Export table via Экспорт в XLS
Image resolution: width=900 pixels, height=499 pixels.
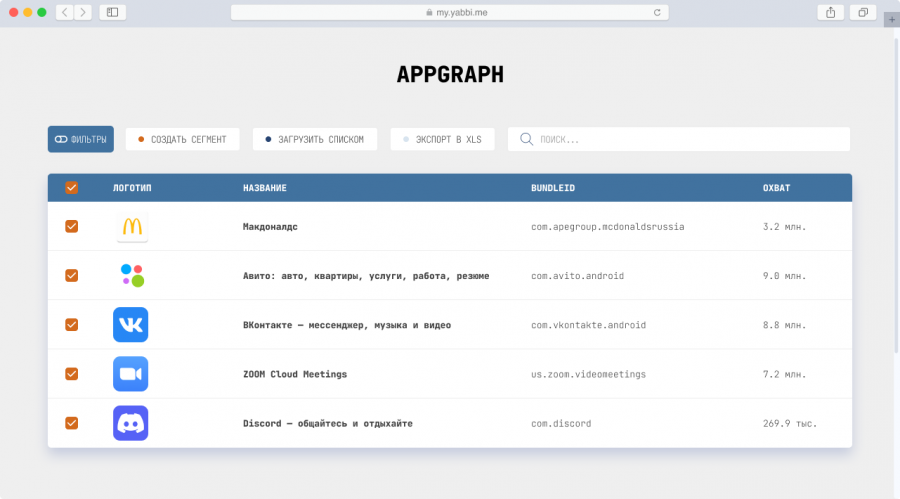(443, 139)
